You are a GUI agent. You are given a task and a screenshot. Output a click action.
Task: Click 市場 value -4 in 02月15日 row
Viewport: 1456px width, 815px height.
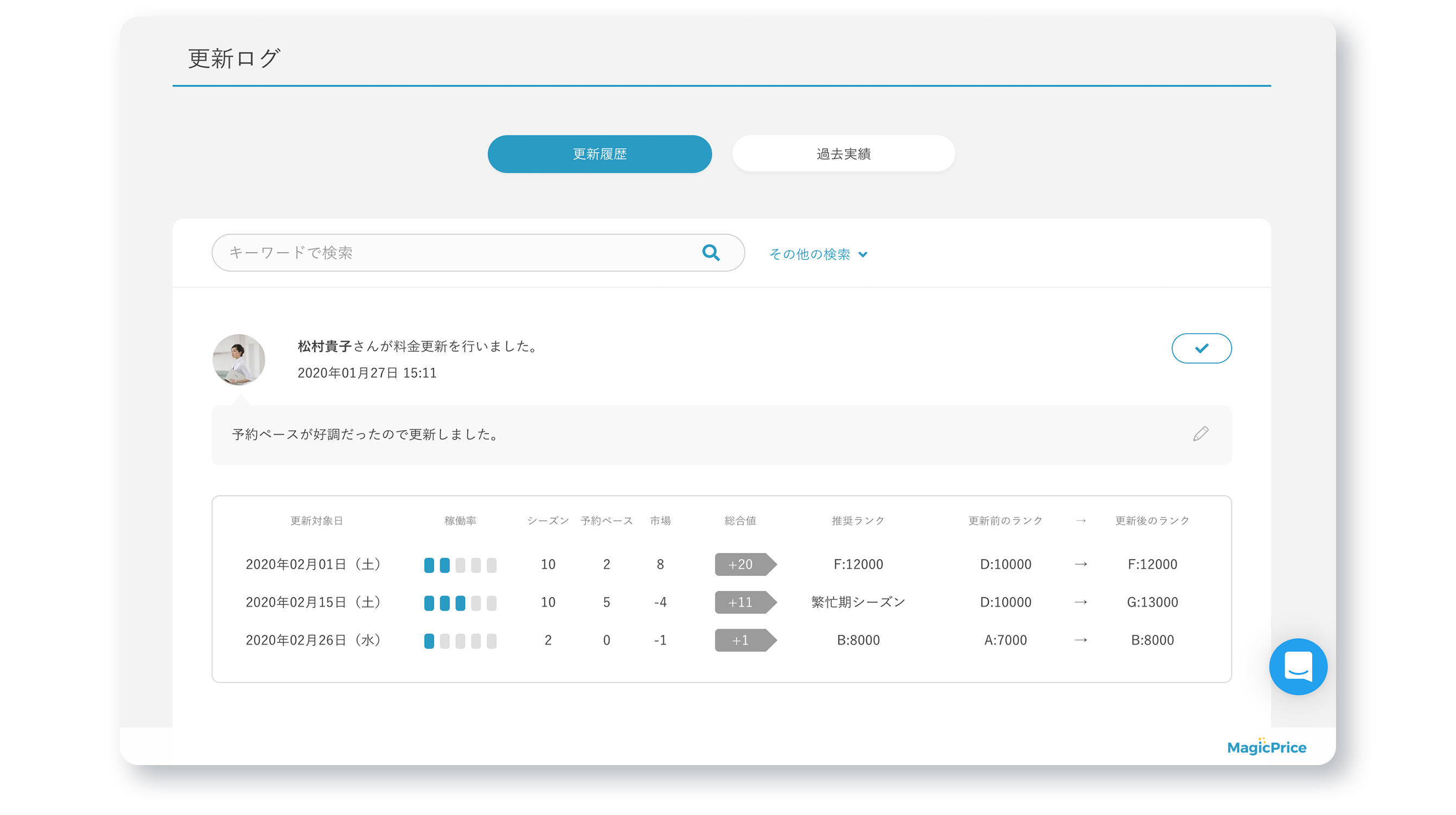660,602
